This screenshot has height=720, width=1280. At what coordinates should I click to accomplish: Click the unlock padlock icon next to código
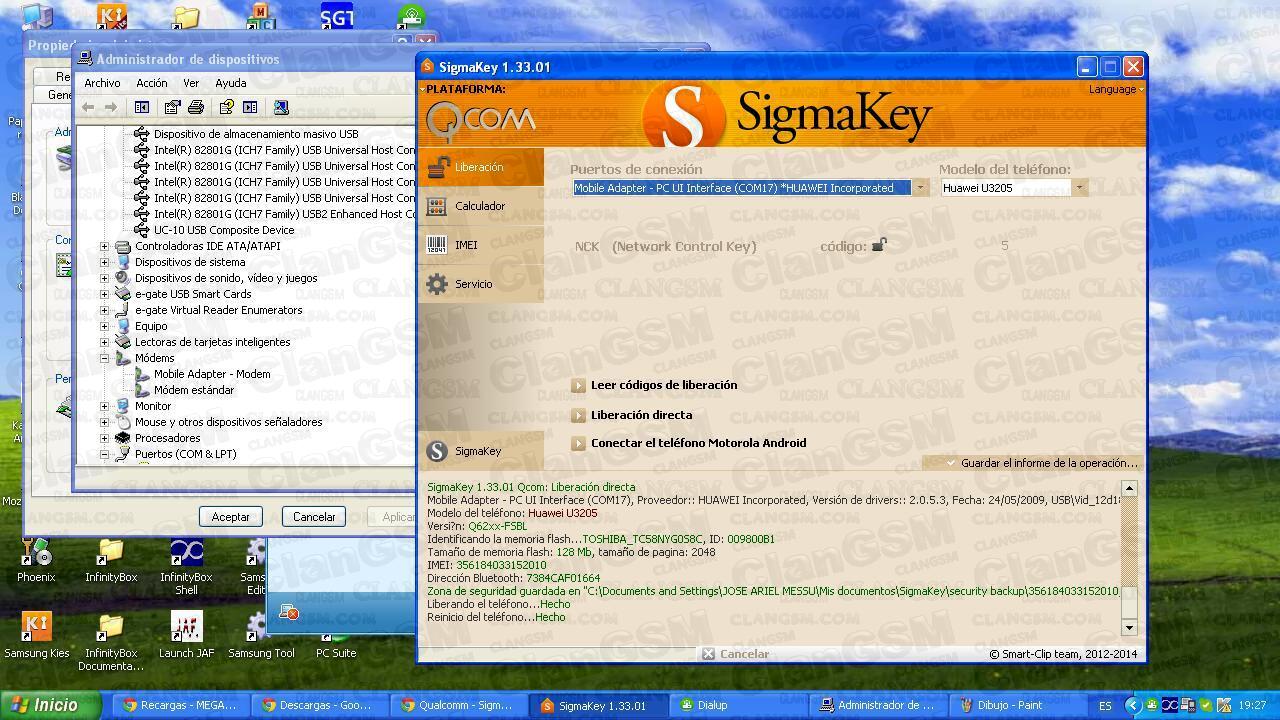tap(879, 245)
